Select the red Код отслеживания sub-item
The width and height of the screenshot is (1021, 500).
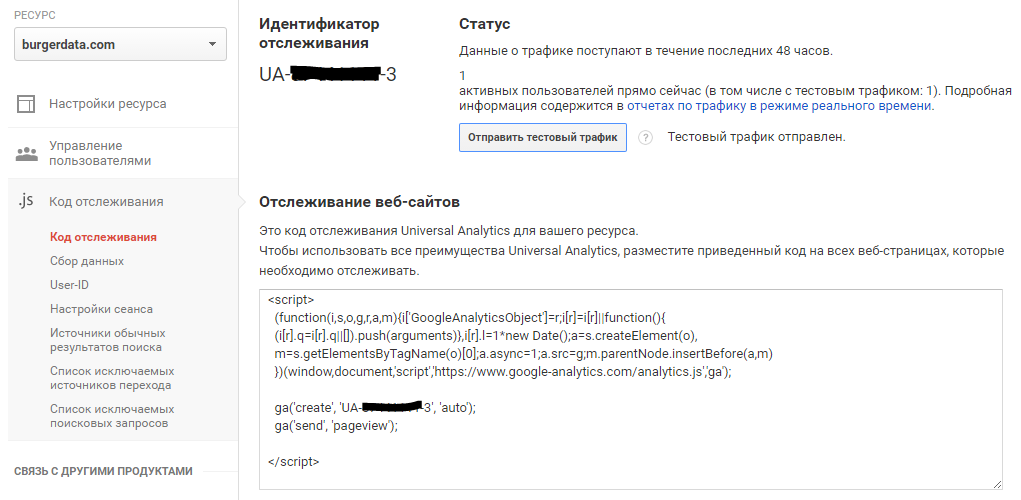tap(103, 237)
